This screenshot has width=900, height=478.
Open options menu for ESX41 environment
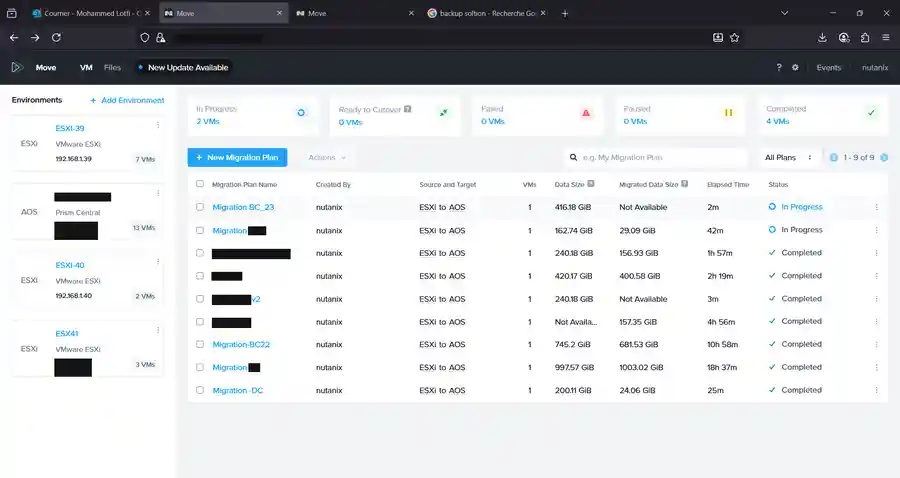point(158,330)
